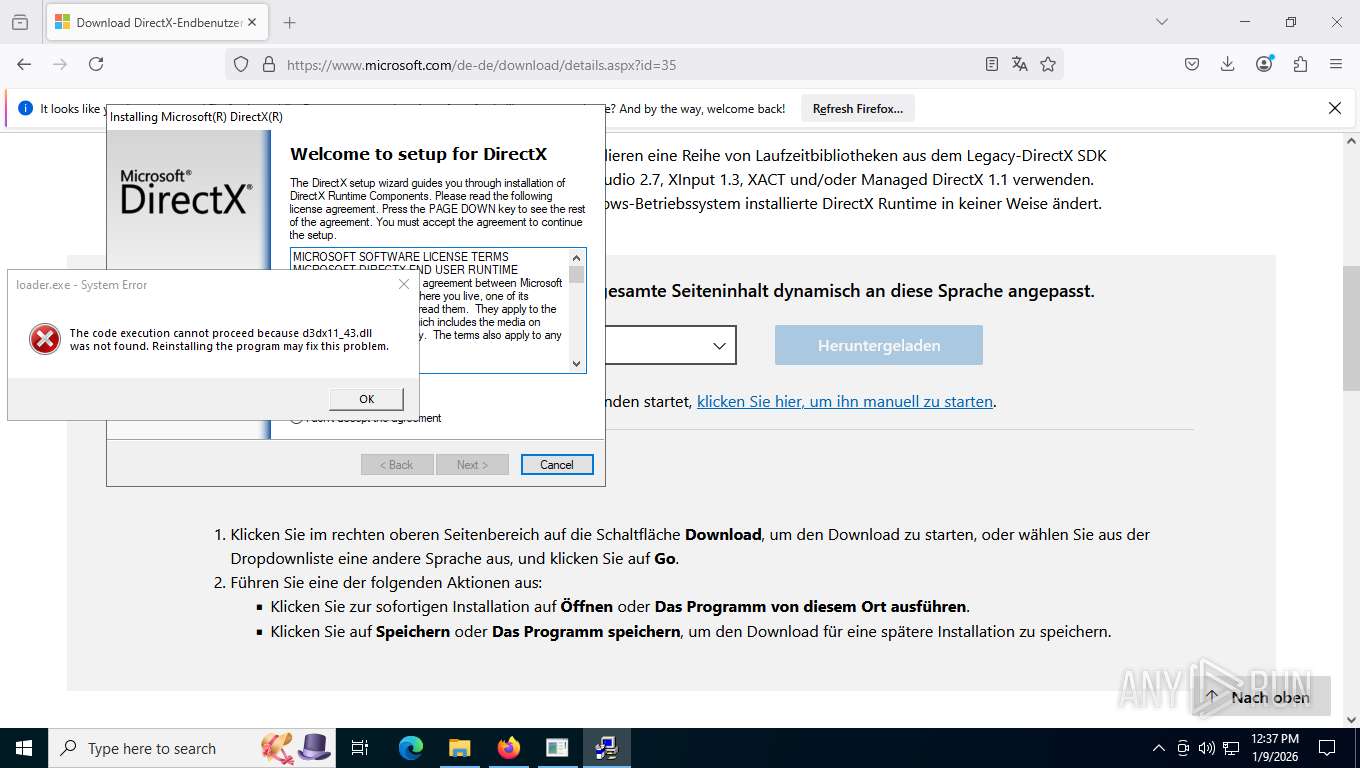1360x768 pixels.
Task: Open the Save to Pocket icon
Action: (x=1192, y=64)
